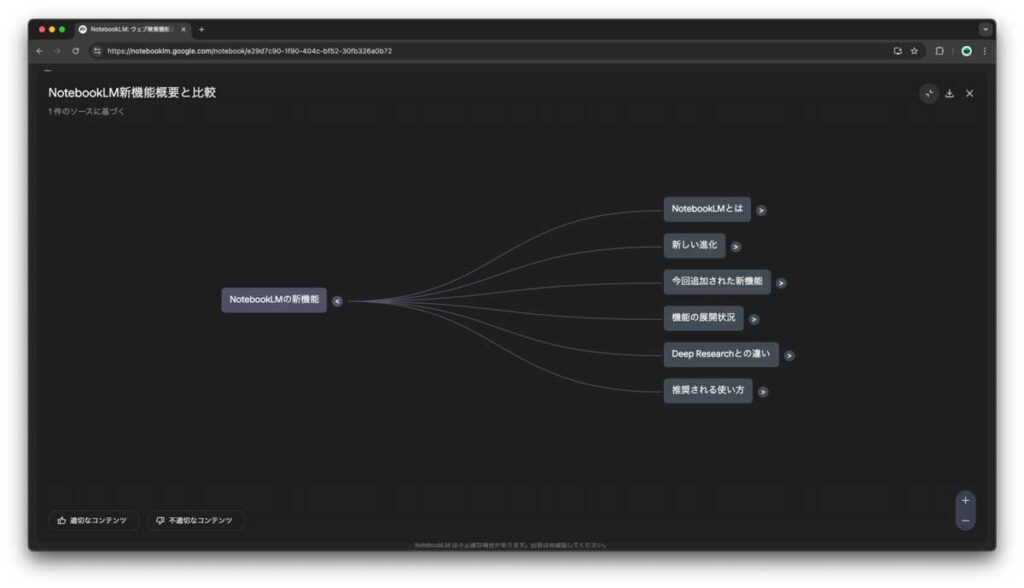Viewport: 1024px width, 588px height.
Task: Open the Extensions puzzle icon
Action: (x=939, y=51)
